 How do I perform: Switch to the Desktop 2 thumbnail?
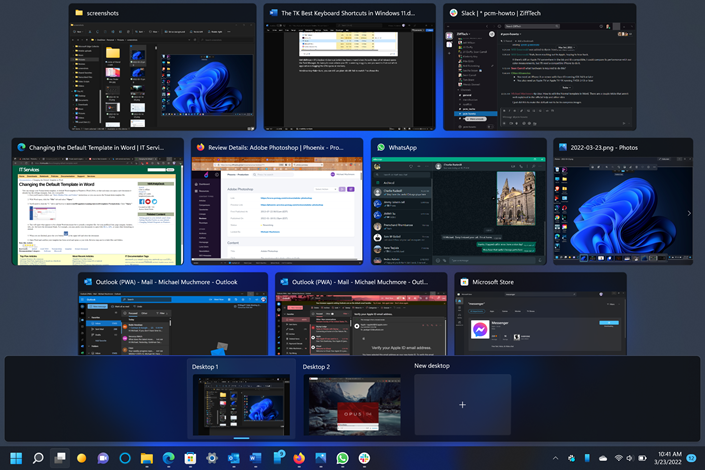(x=352, y=405)
